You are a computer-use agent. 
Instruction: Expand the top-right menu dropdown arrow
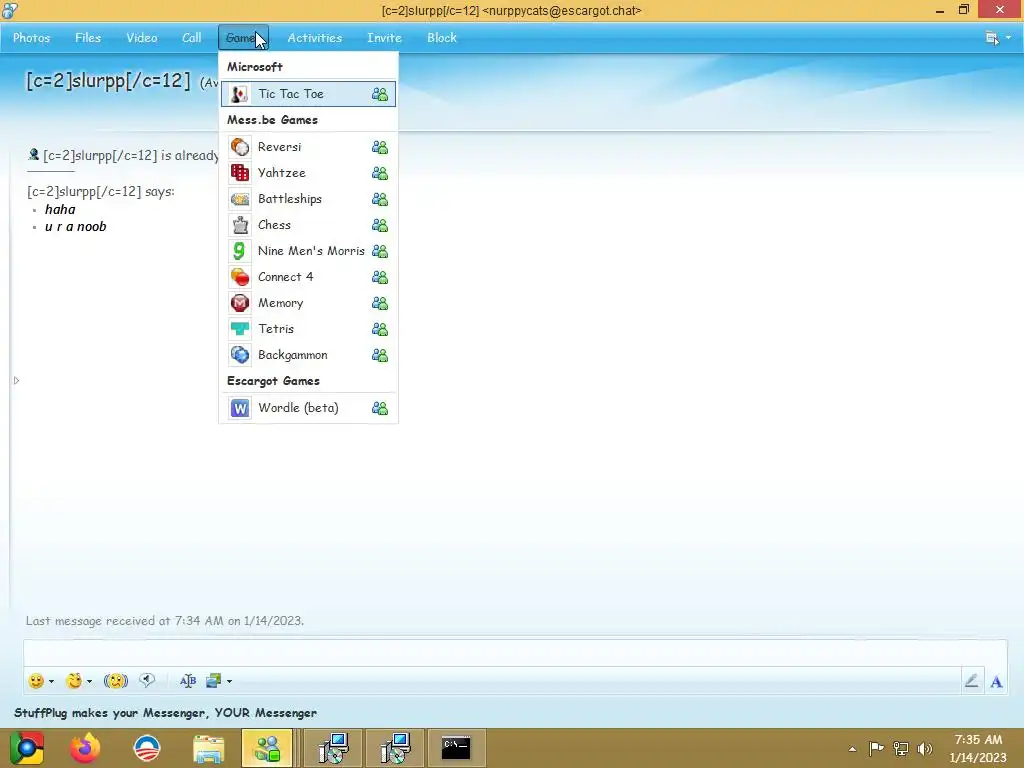1008,38
